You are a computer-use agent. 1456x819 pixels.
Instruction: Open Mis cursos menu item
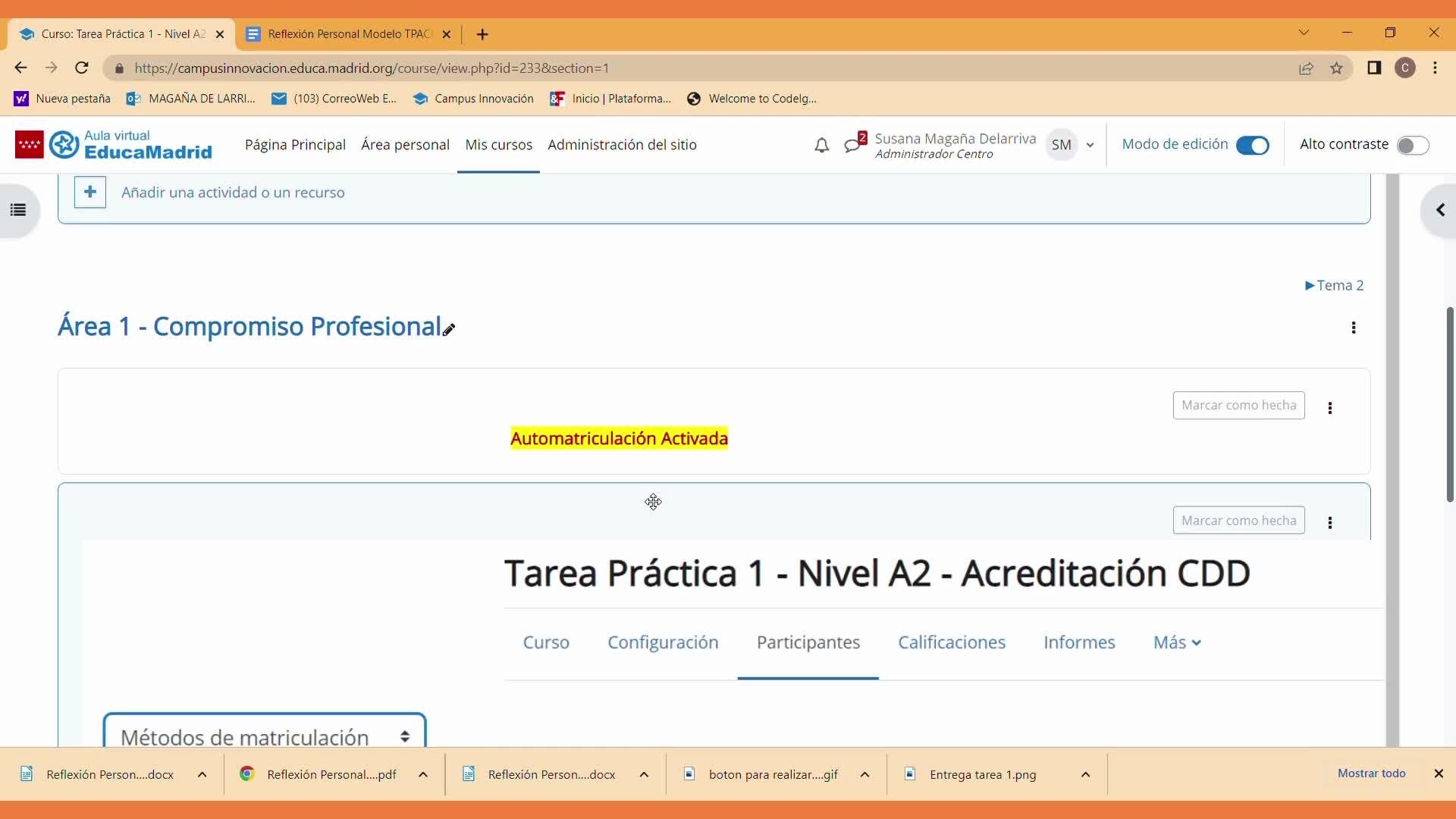[x=498, y=145]
